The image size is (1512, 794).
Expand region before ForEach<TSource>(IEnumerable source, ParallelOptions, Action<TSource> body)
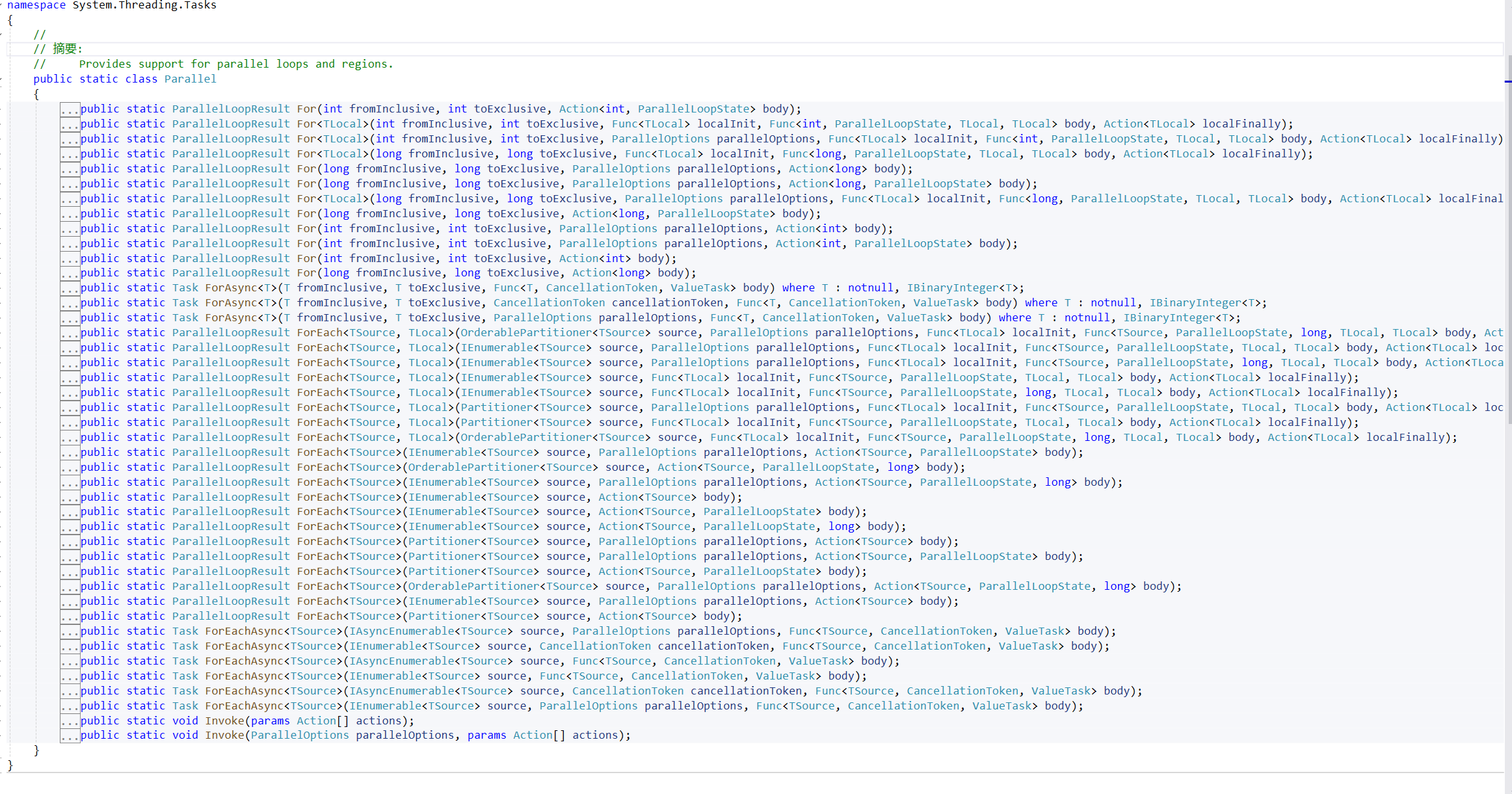[70, 602]
